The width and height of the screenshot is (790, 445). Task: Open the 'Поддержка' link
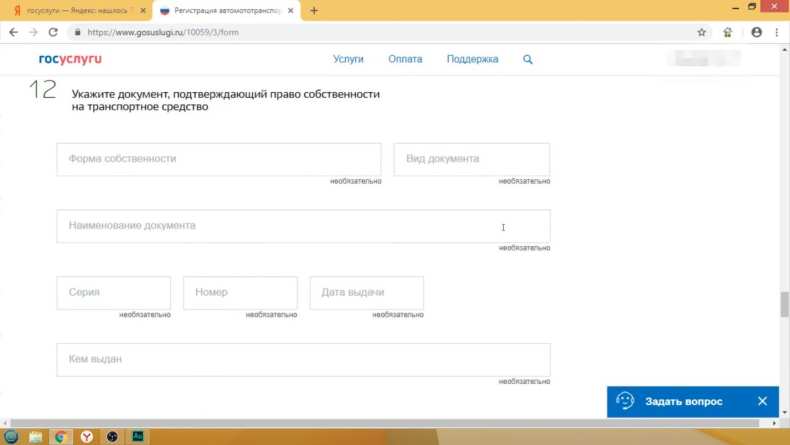click(473, 59)
